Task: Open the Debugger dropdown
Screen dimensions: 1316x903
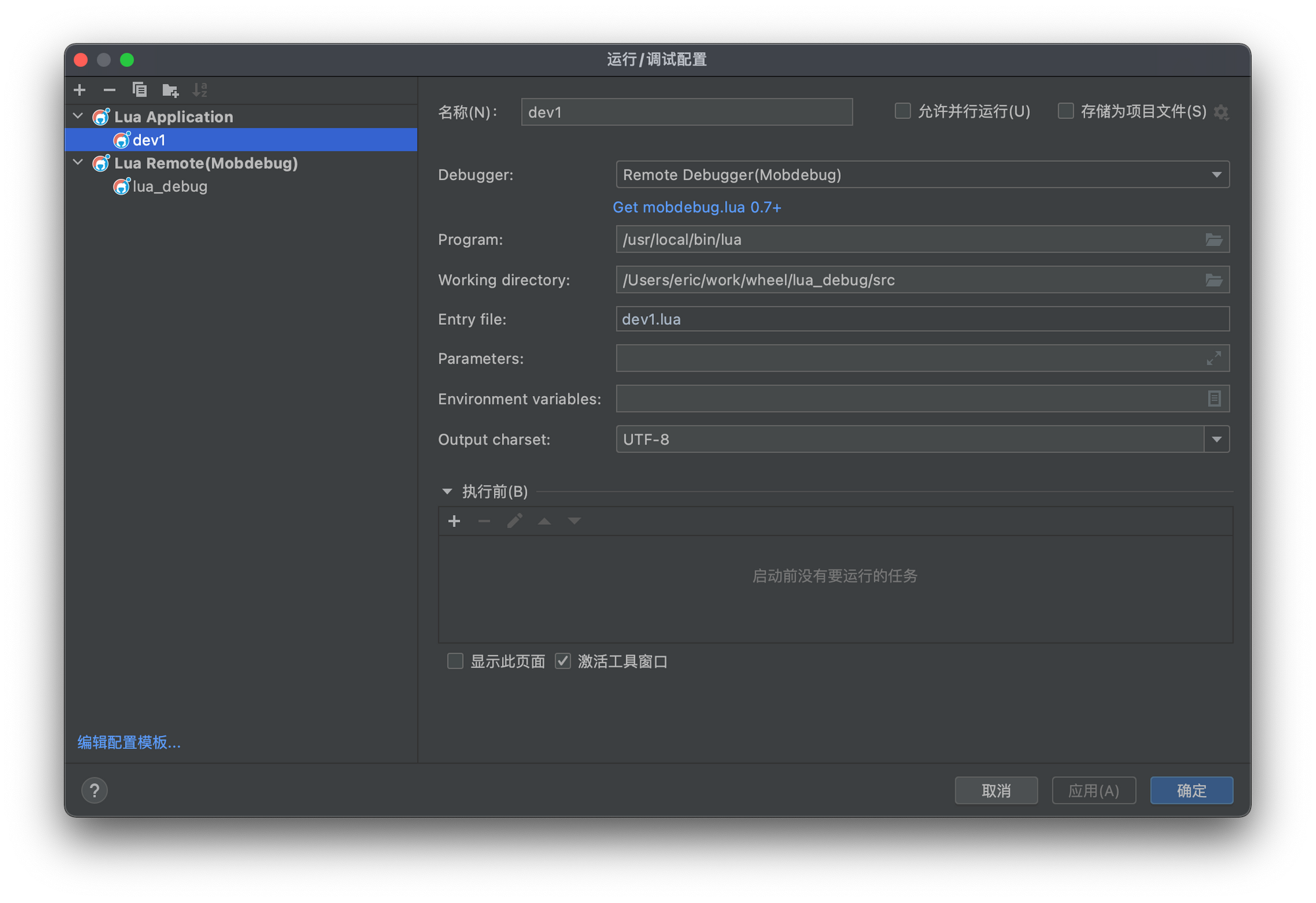Action: [x=922, y=175]
